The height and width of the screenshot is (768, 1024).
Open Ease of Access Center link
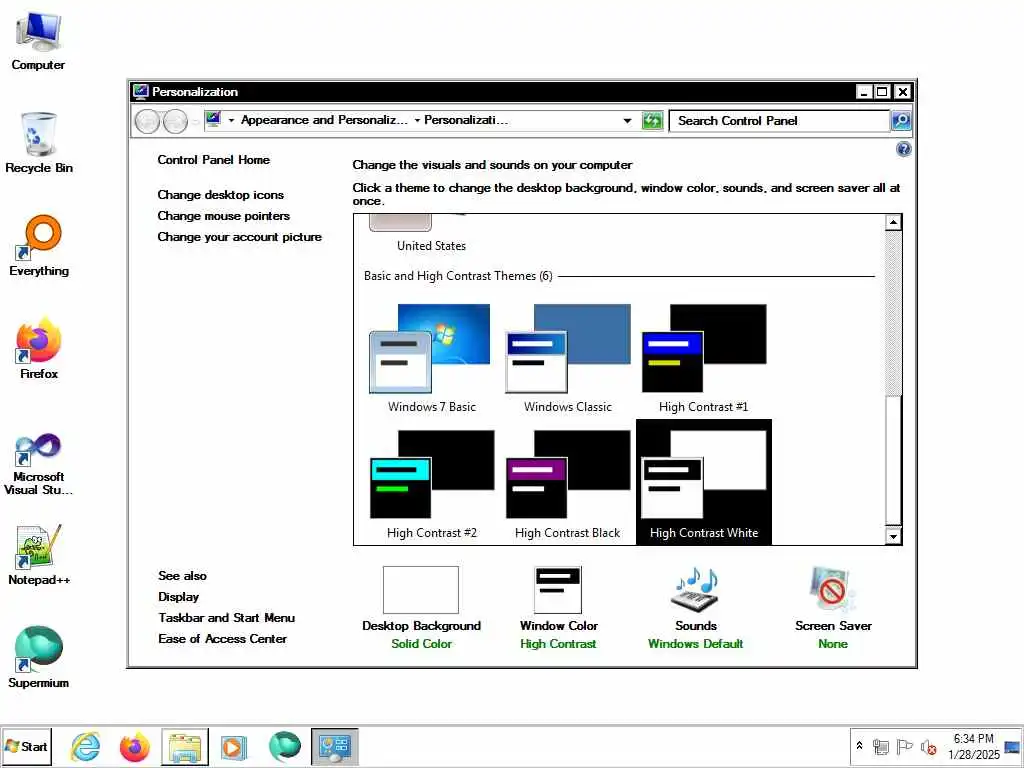(x=222, y=638)
